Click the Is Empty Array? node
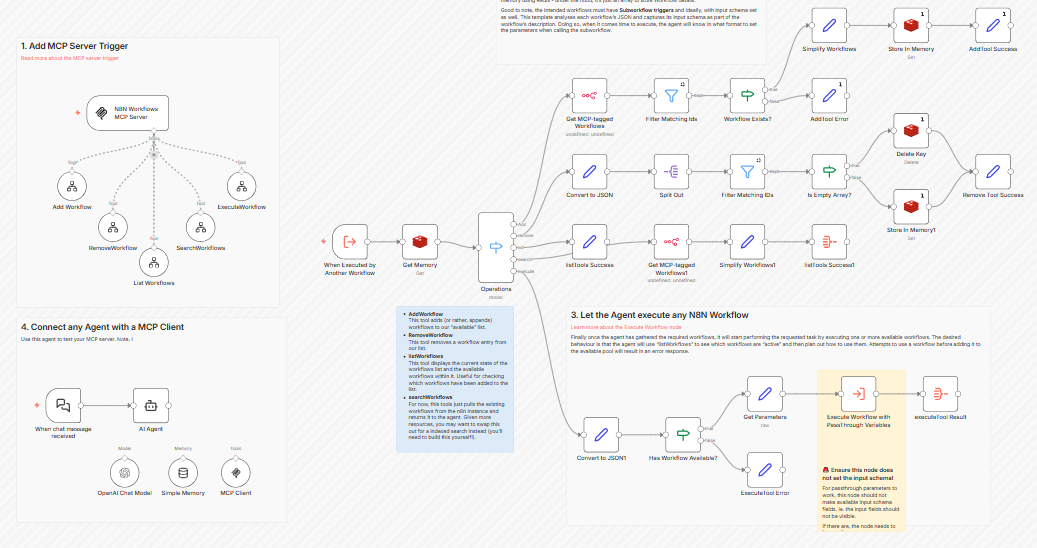Image resolution: width=1037 pixels, height=548 pixels. 829,172
